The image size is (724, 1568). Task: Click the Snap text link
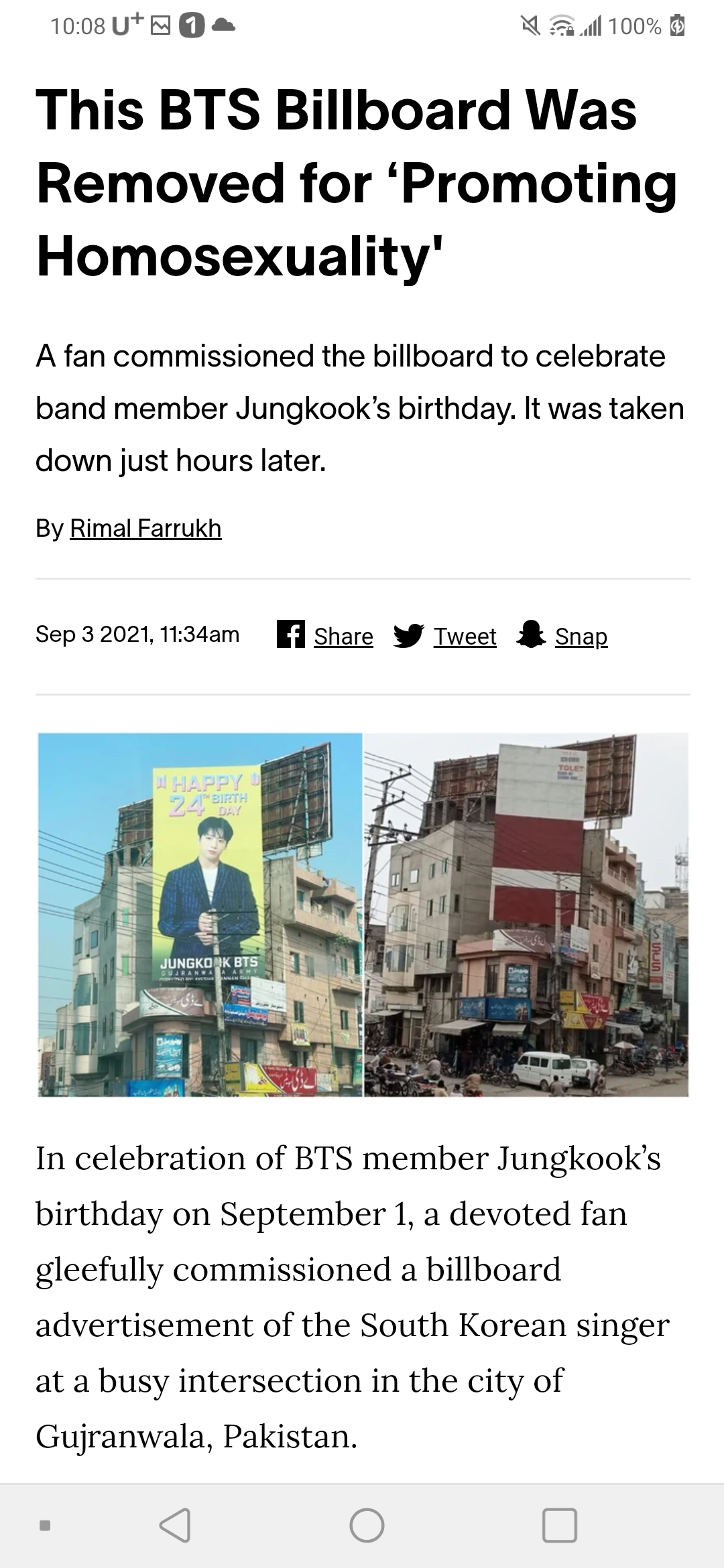[581, 636]
